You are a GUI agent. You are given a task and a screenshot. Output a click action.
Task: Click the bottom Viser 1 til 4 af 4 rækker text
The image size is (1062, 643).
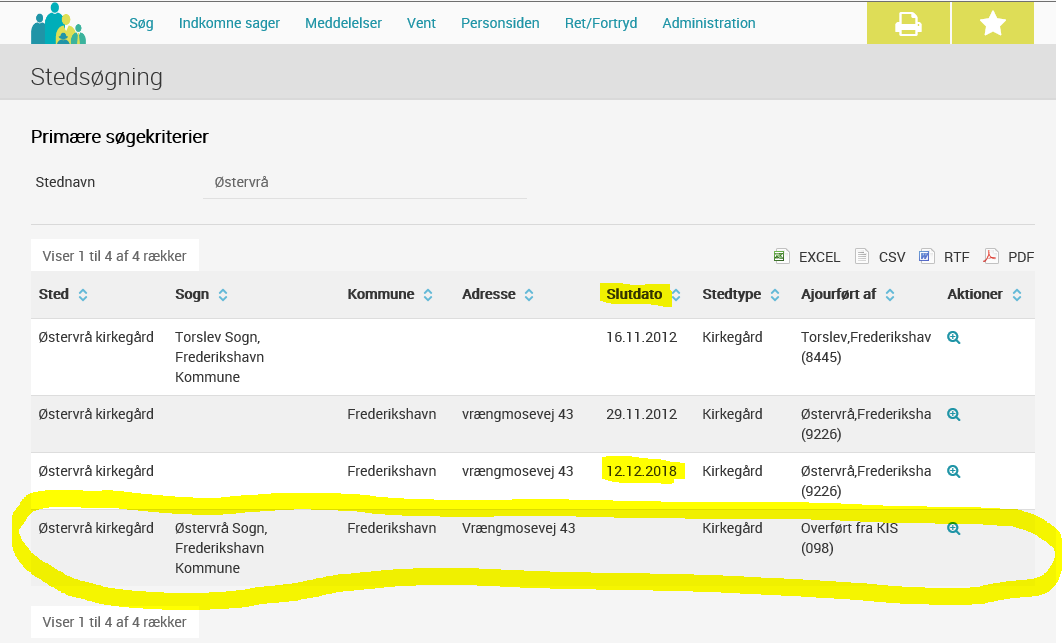(x=114, y=622)
